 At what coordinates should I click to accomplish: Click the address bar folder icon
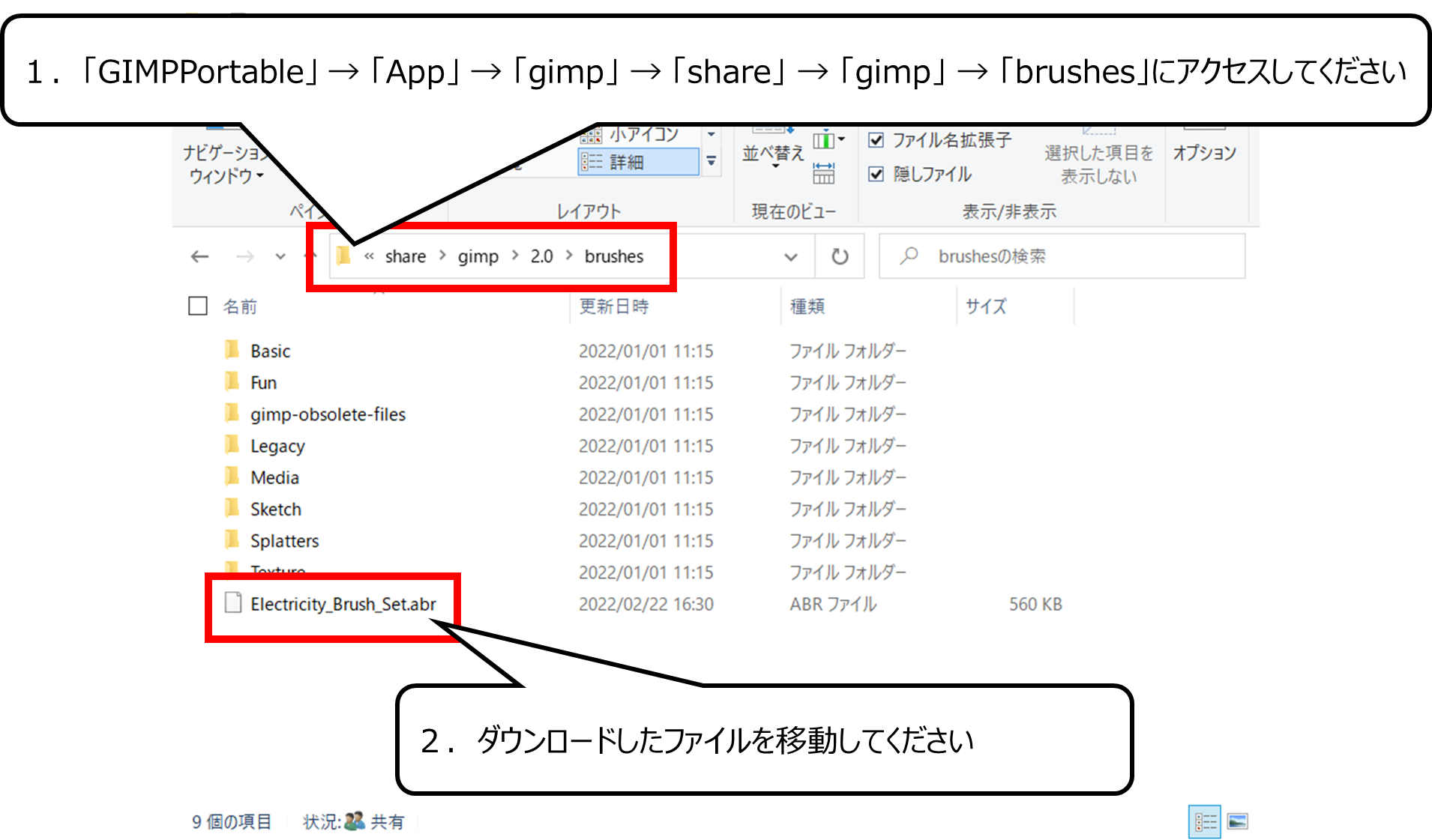[343, 256]
